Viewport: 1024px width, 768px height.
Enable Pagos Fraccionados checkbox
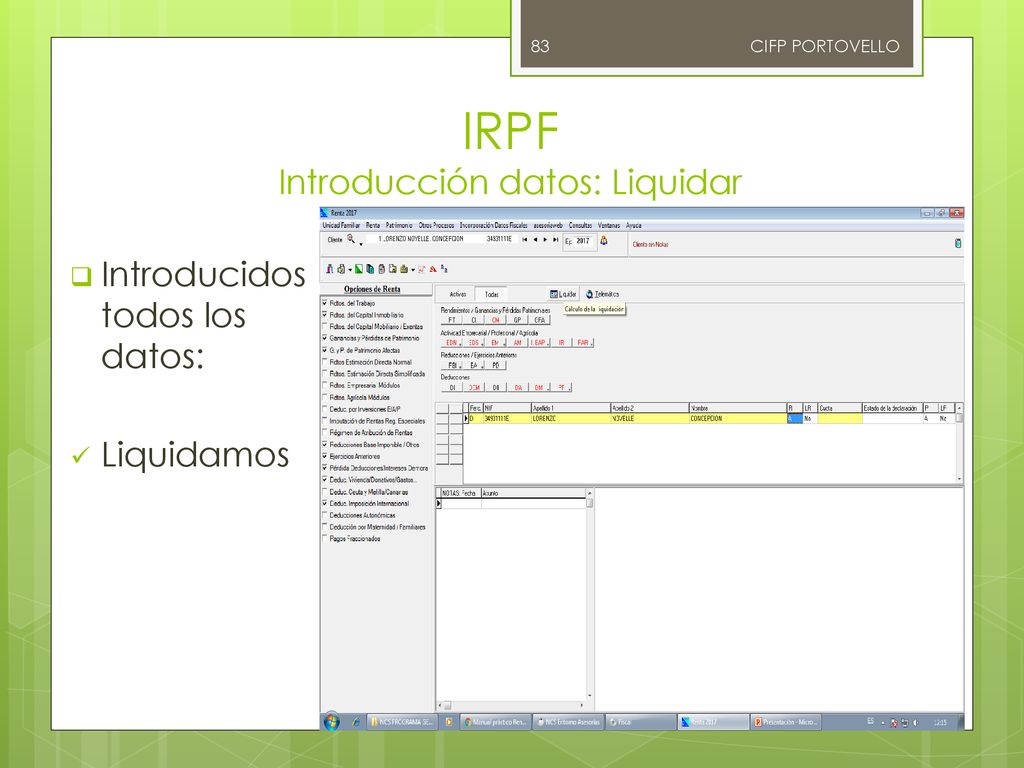point(325,539)
